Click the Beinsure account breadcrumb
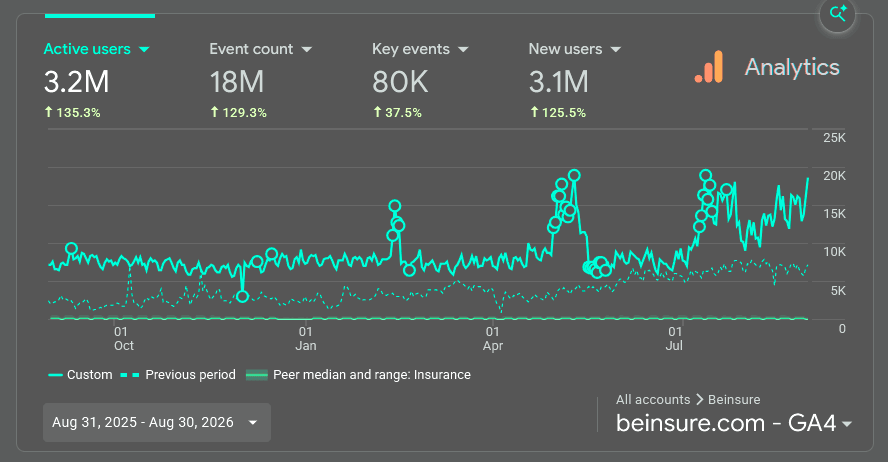888x462 pixels. click(x=734, y=400)
